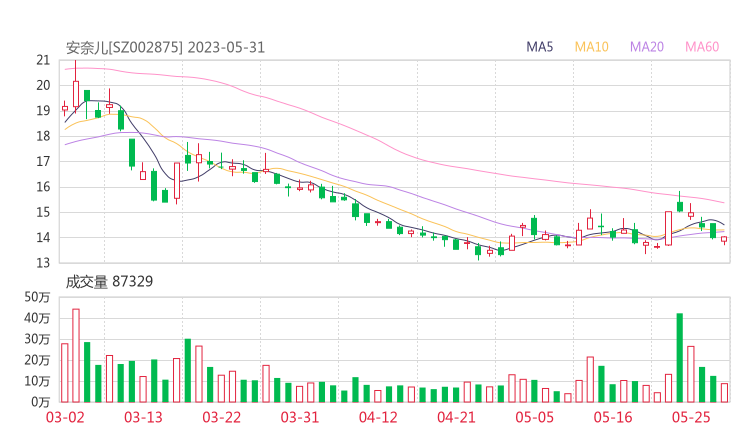
Task: Click the 05-25 date axis label
Action: 691,417
